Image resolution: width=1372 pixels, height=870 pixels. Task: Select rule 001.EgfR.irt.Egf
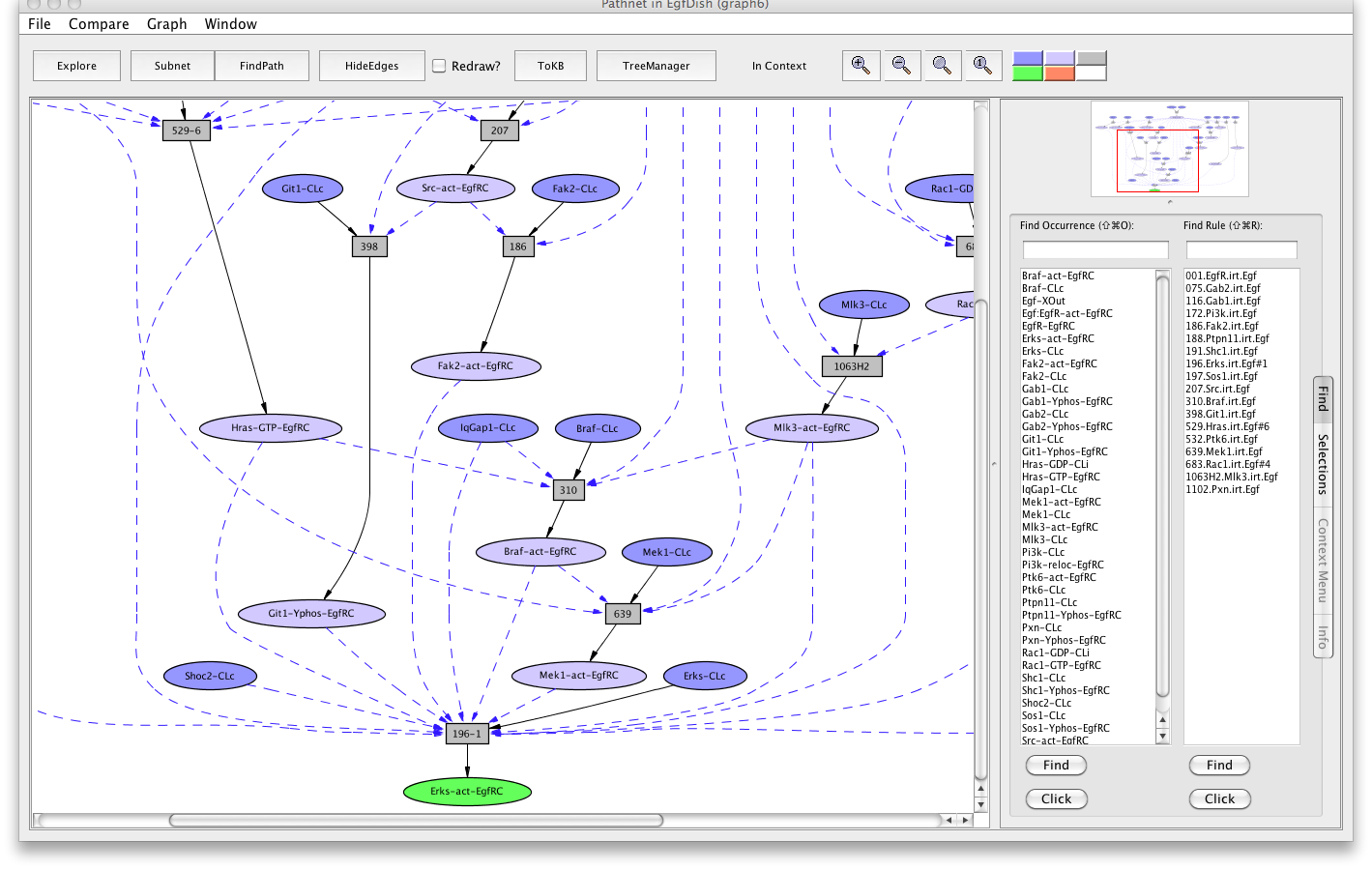pyautogui.click(x=1221, y=275)
